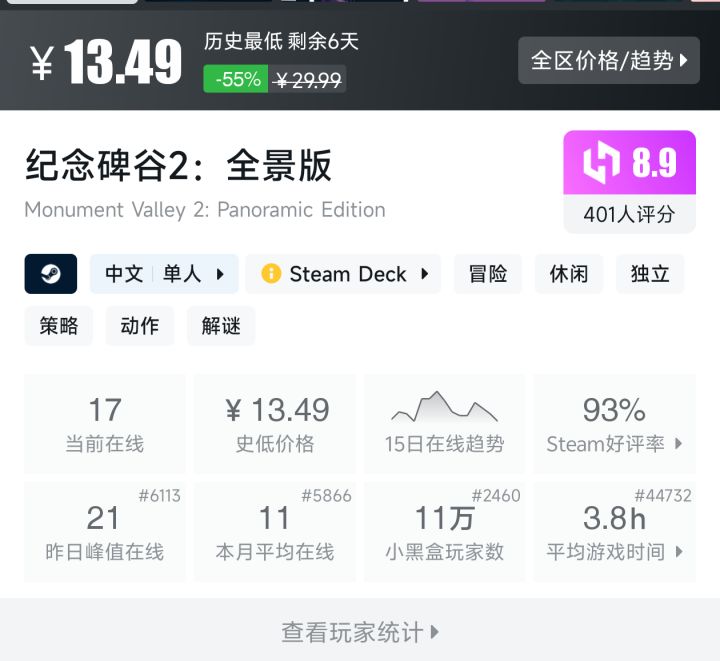The height and width of the screenshot is (661, 720).
Task: Expand the Steam Deck compatibility tag
Action: (343, 274)
